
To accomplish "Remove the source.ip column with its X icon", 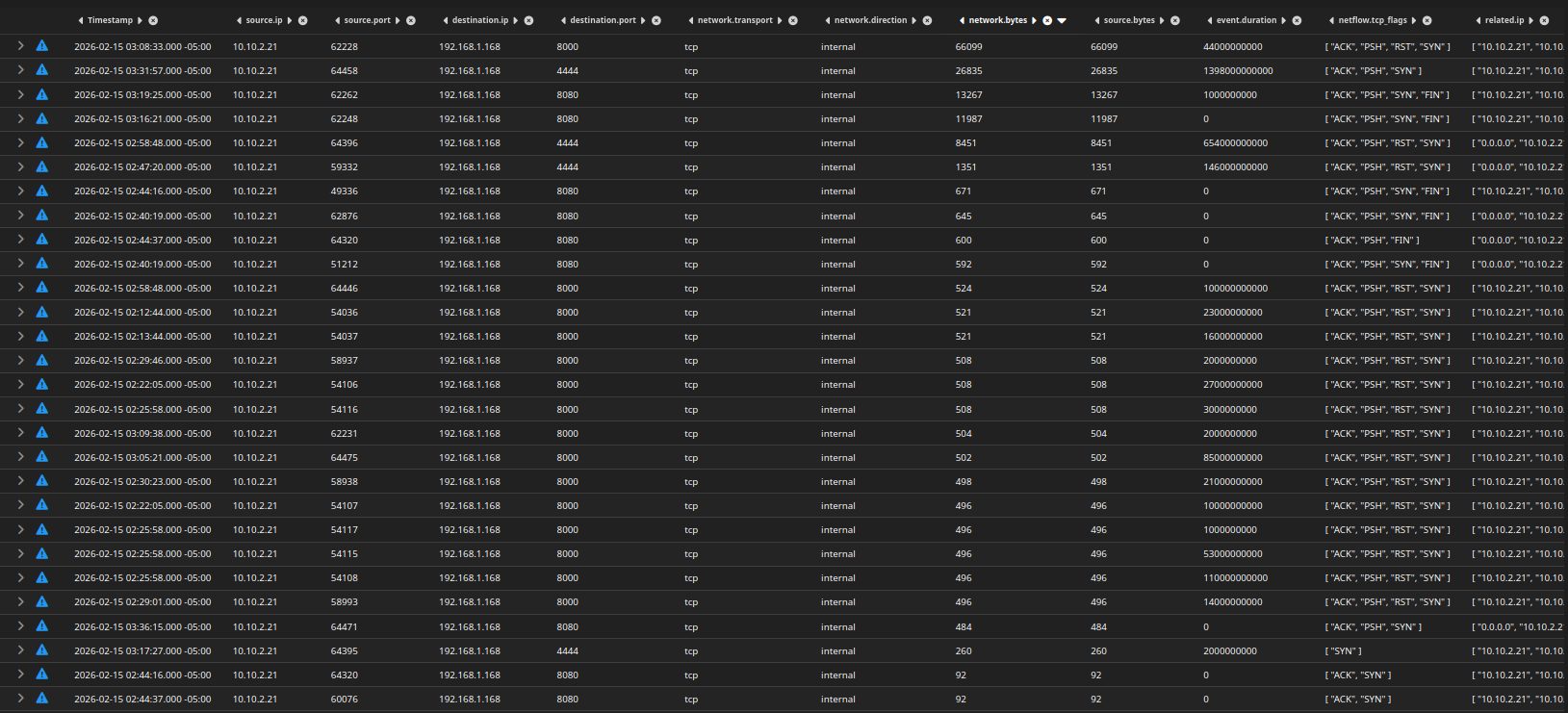I will click(x=302, y=20).
